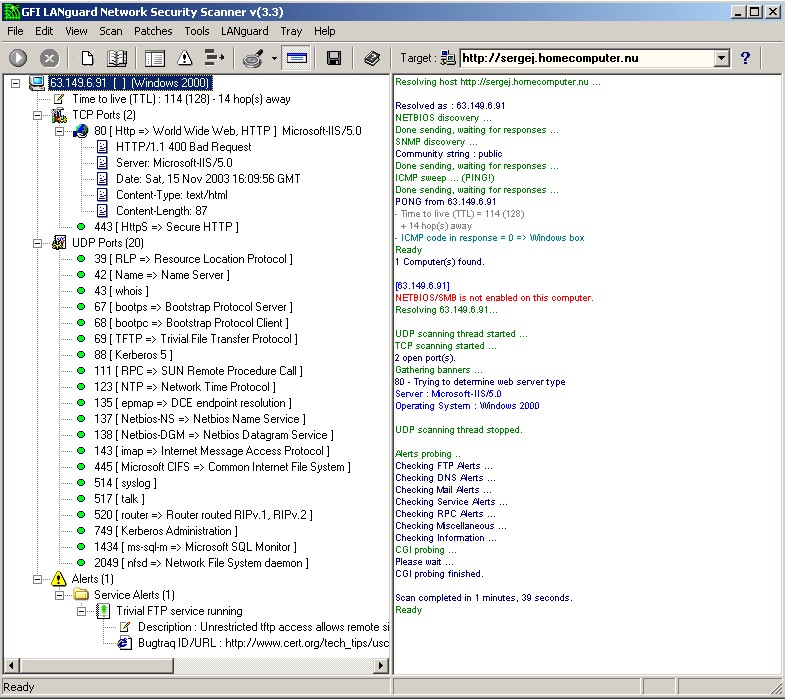This screenshot has width=787, height=700.
Task: Open the File menu
Action: point(15,31)
